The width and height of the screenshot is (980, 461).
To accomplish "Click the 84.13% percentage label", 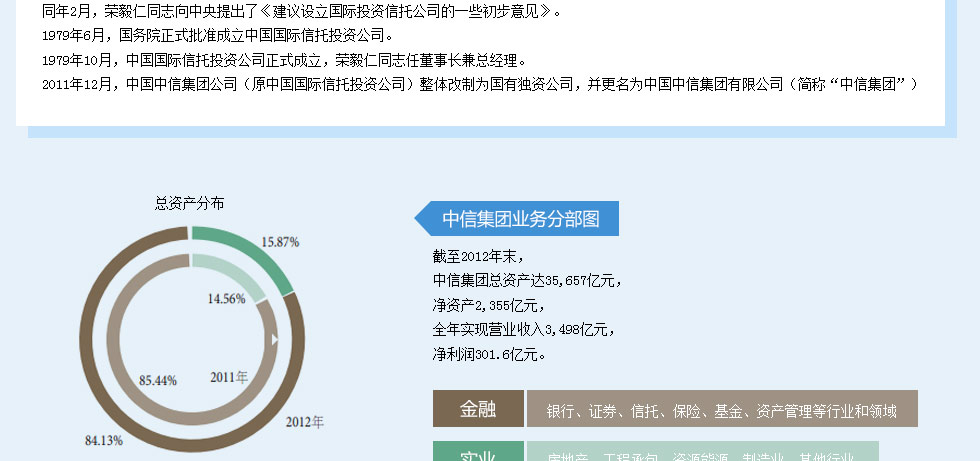I will 103,440.
